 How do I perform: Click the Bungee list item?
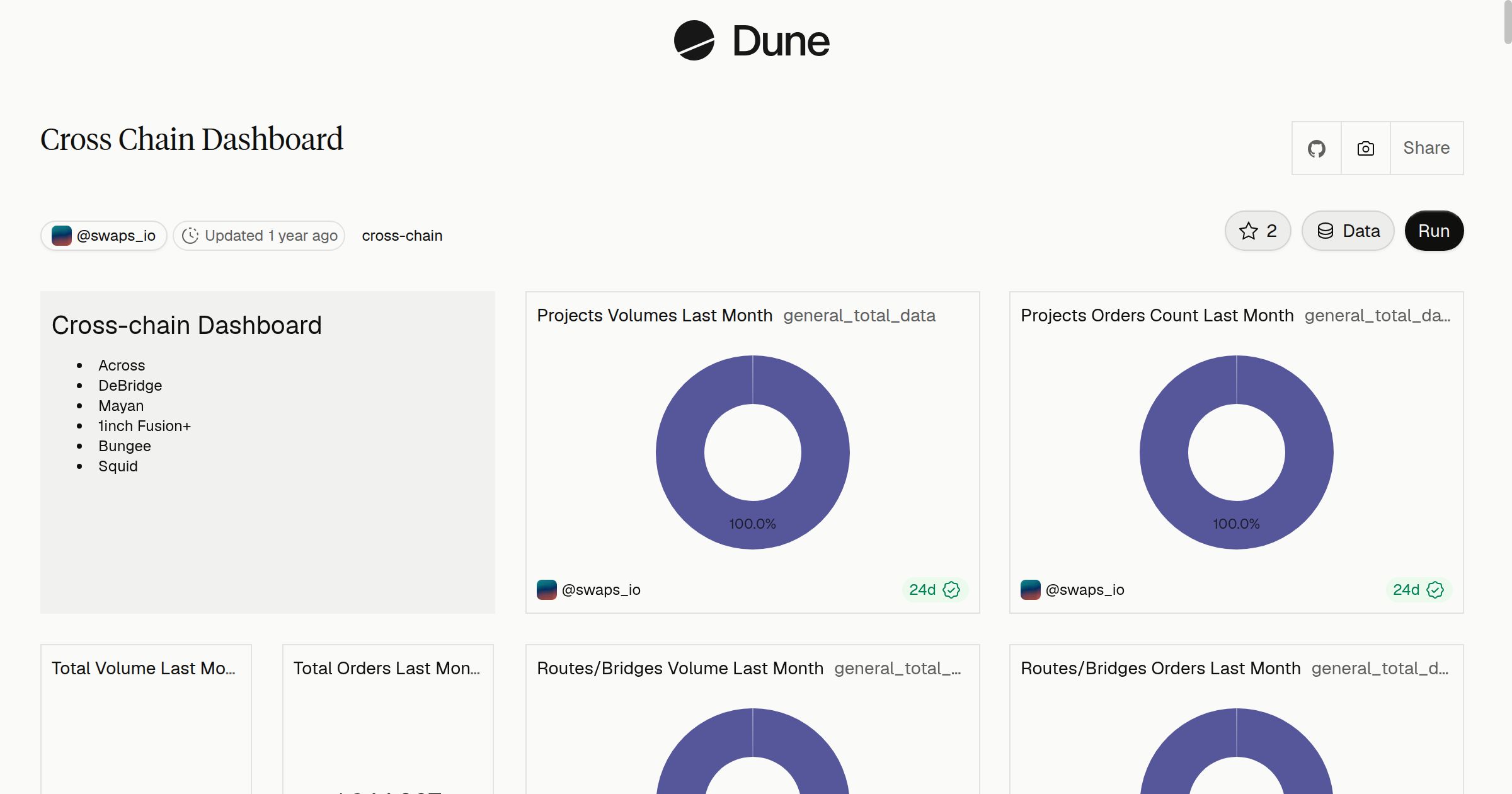[x=125, y=446]
